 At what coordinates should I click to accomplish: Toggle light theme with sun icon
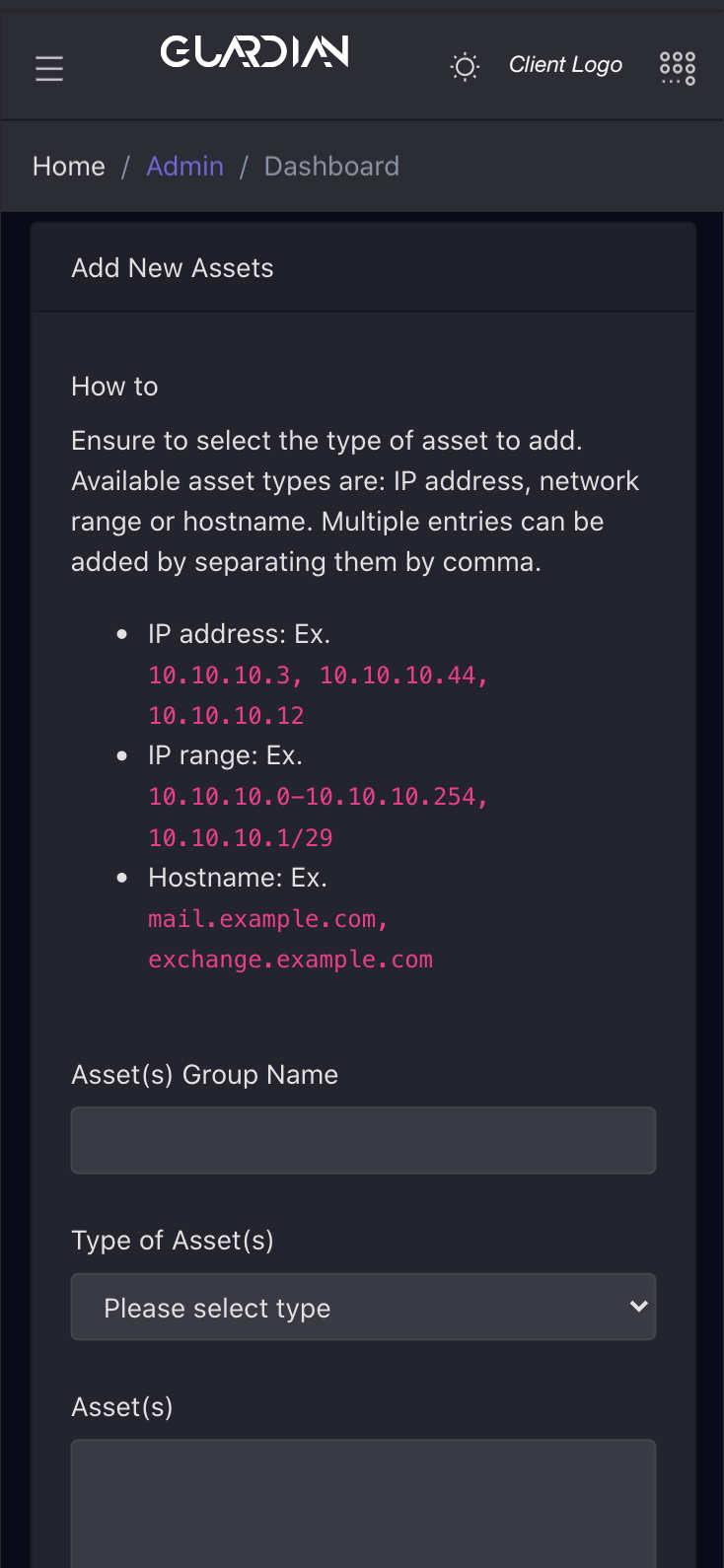(465, 66)
